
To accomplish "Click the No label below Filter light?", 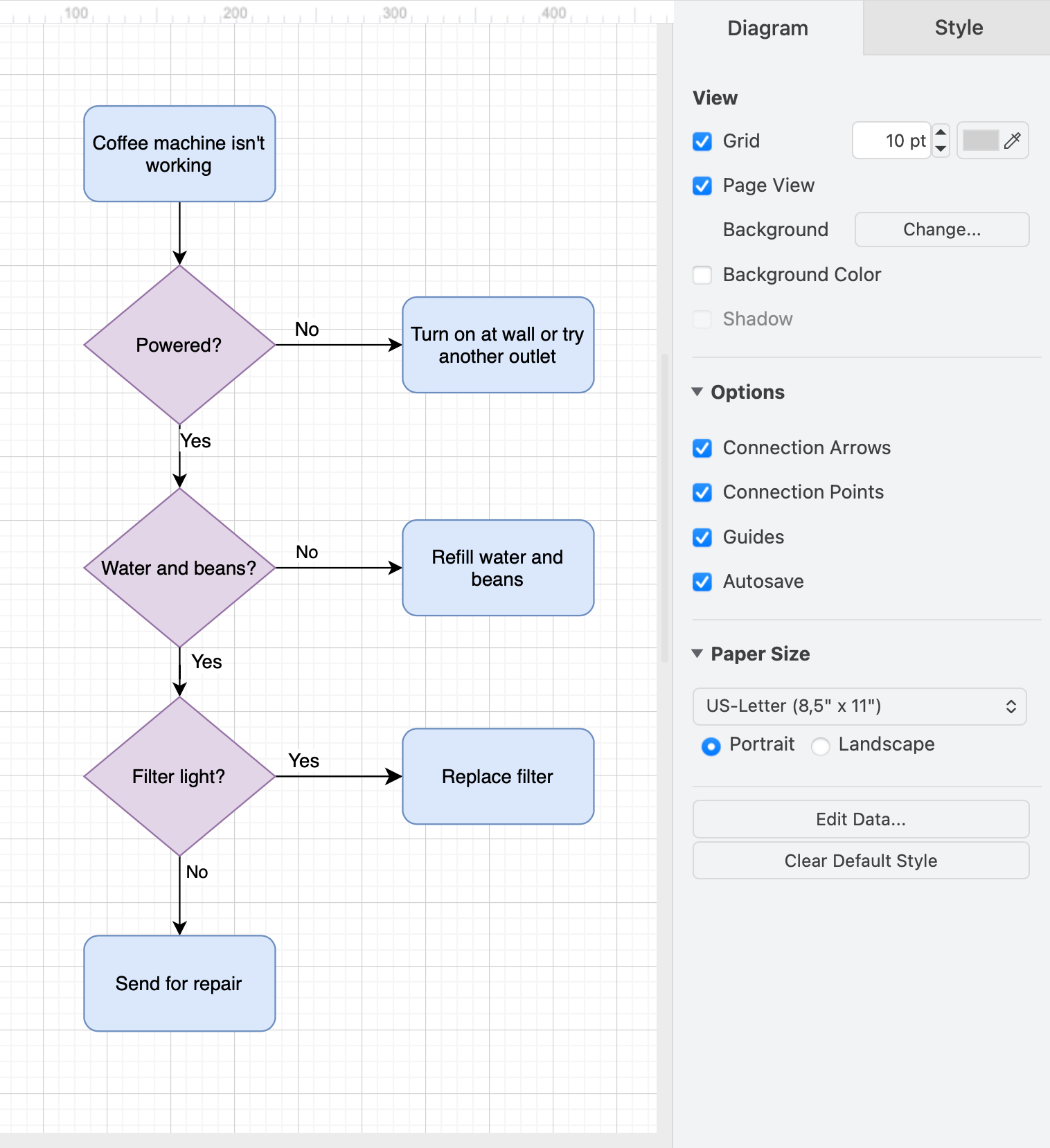I will coord(197,872).
